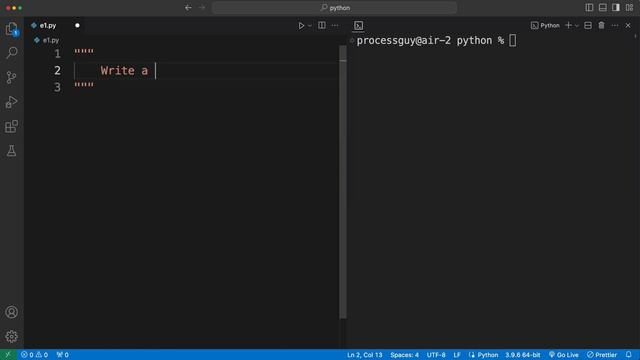Expand the new terminal launch profile dropdown
This screenshot has width=640, height=360.
pos(577,25)
